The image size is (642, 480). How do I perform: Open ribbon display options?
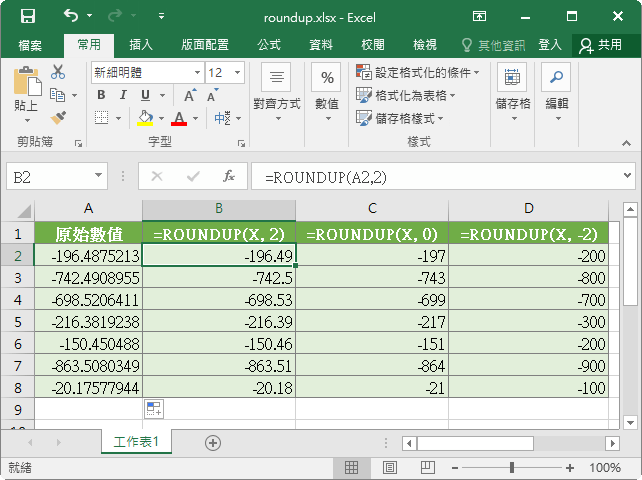click(479, 16)
